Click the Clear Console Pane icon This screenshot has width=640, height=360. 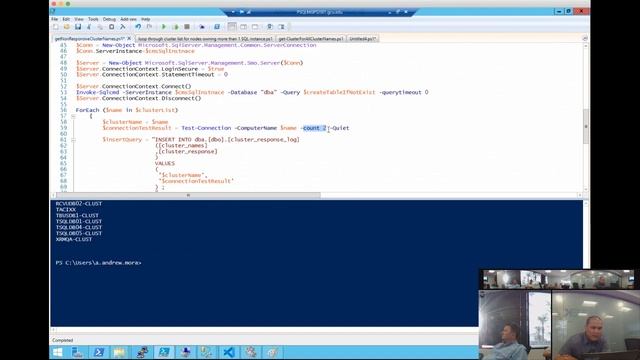coord(122,27)
